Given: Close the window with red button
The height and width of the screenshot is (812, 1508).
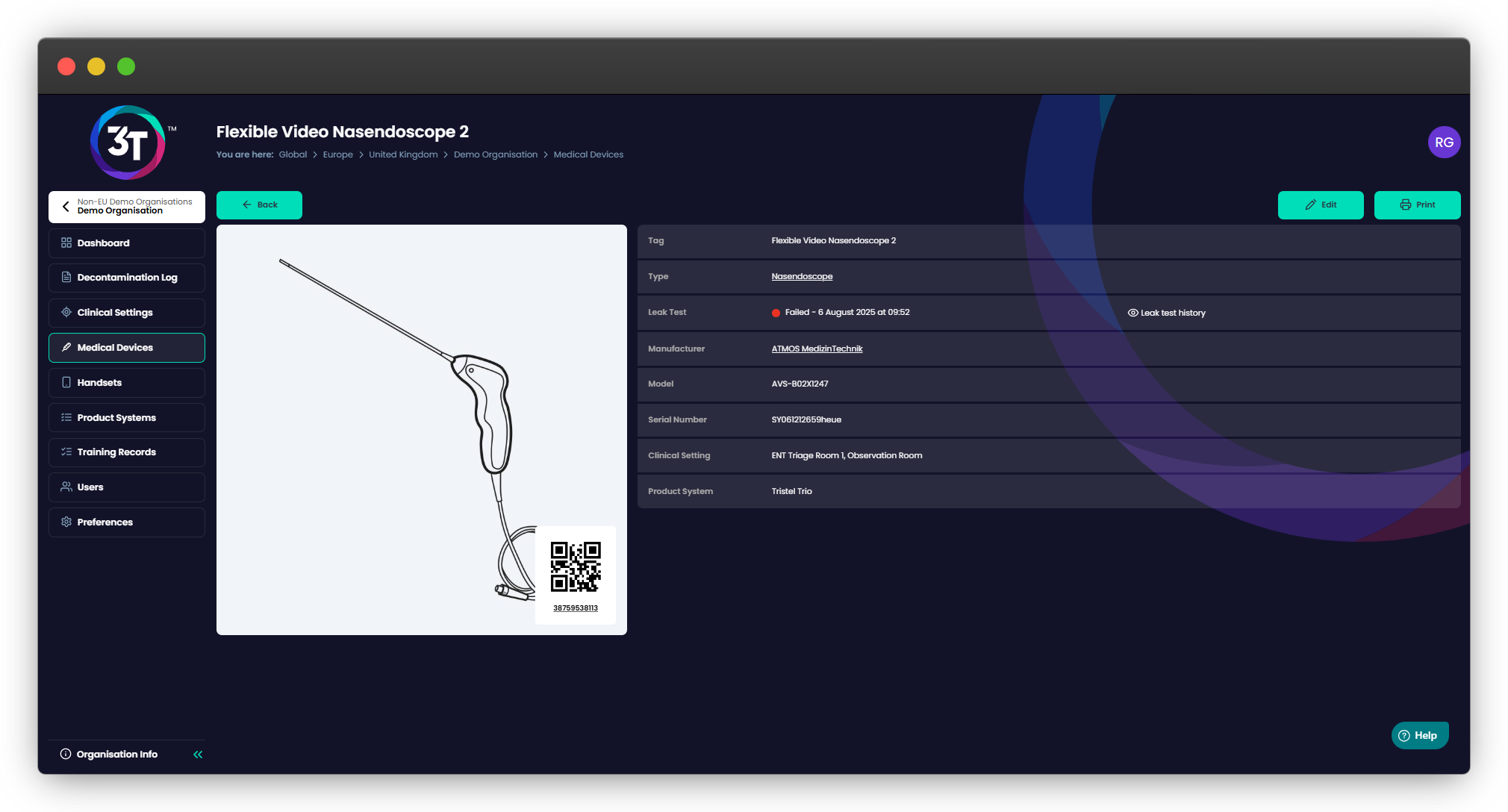Looking at the screenshot, I should tap(66, 66).
